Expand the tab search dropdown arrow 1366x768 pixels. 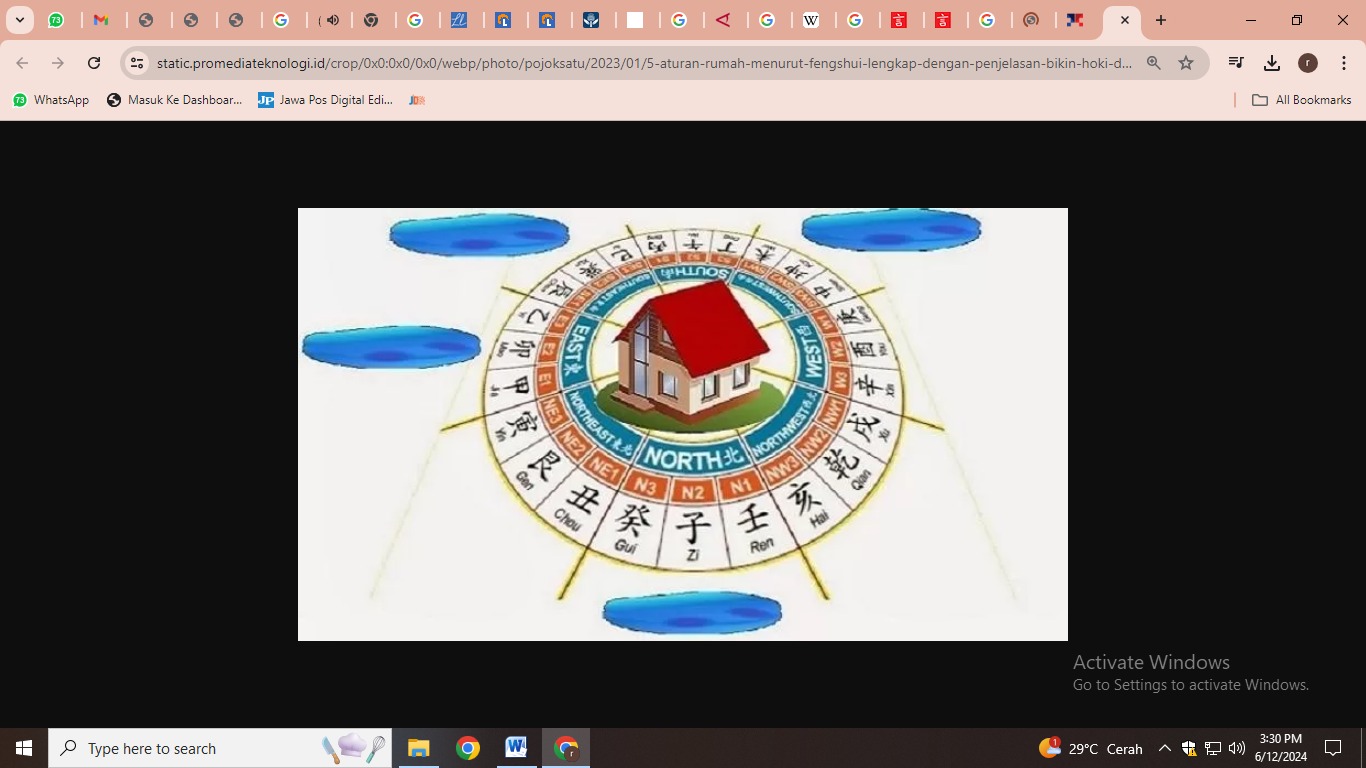(20, 20)
